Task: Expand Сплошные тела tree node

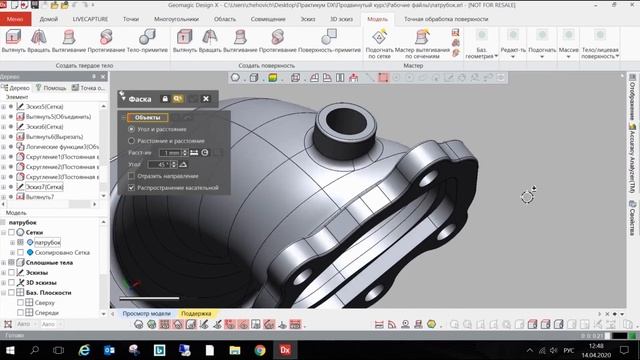Action: (4, 262)
